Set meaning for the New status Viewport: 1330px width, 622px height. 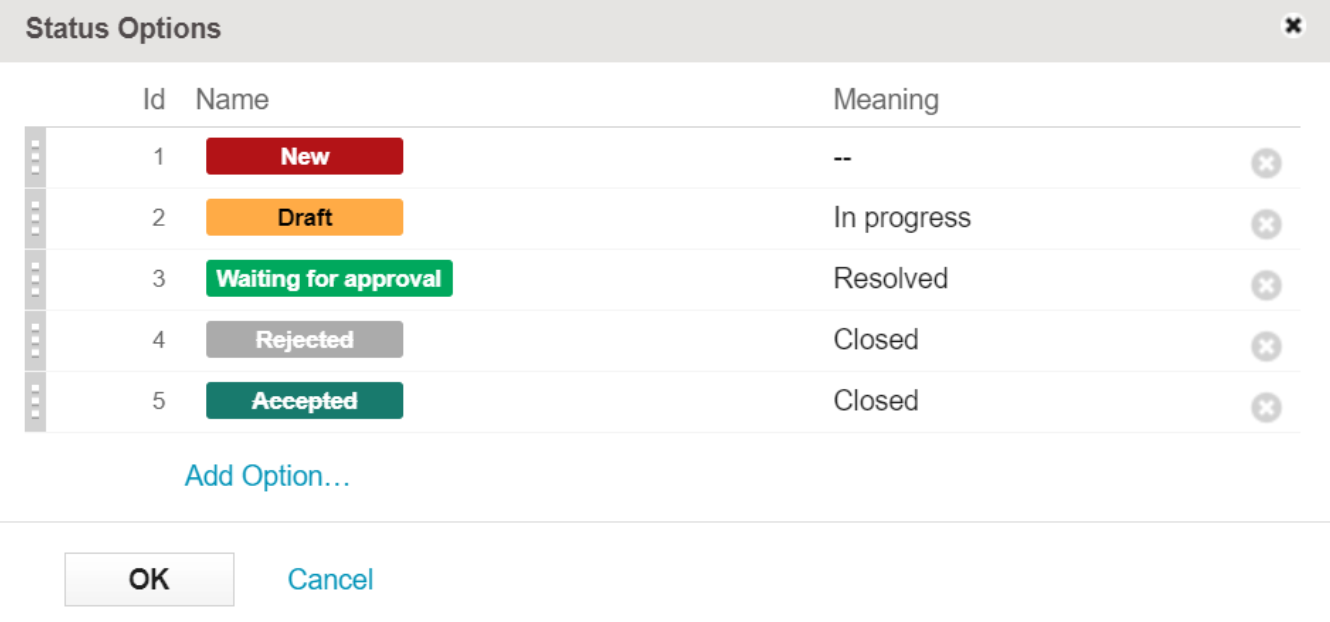coord(843,158)
